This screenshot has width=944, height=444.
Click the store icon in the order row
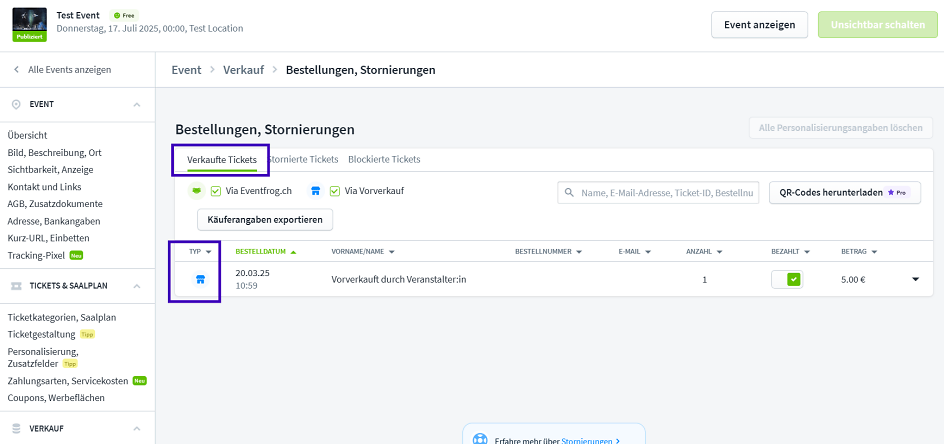click(200, 279)
